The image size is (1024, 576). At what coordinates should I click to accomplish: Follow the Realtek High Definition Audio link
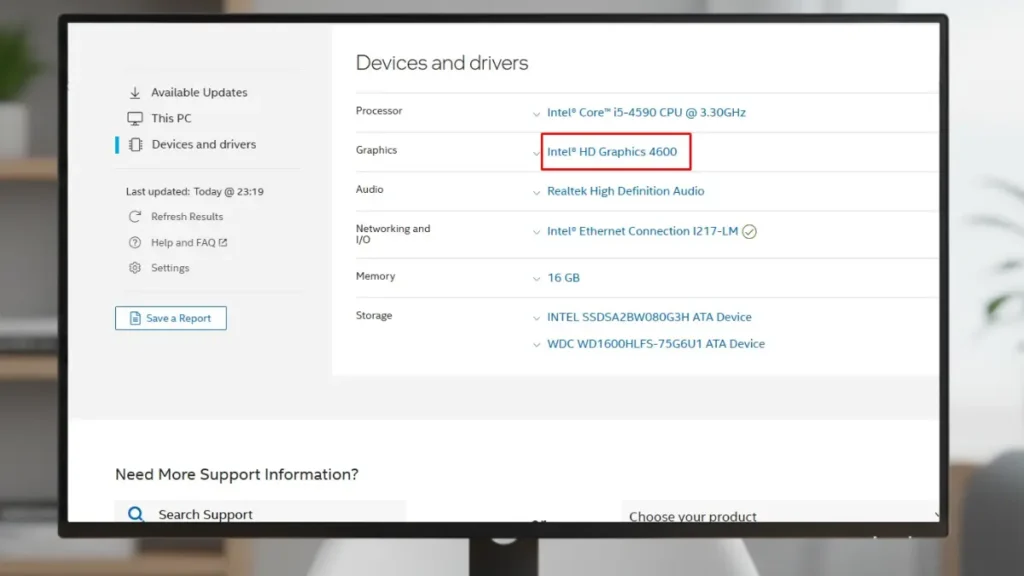tap(625, 191)
